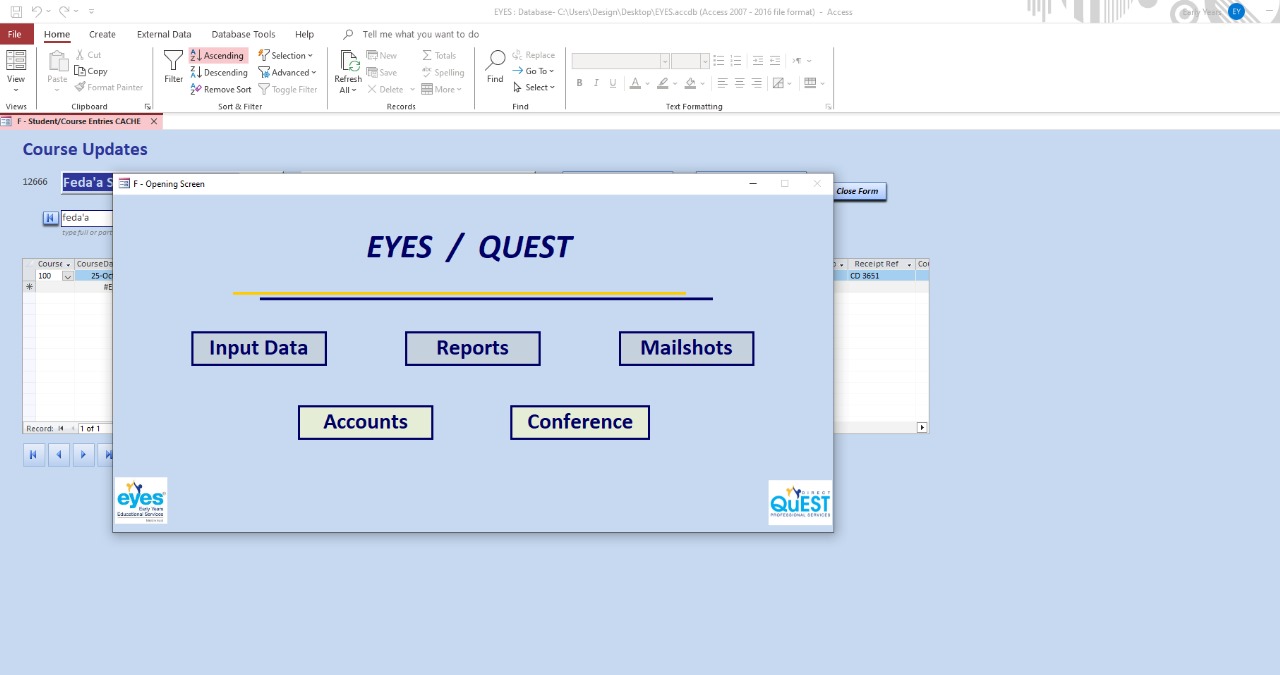Image resolution: width=1280 pixels, height=675 pixels.
Task: Click Copy in the Clipboard group
Action: tap(91, 71)
